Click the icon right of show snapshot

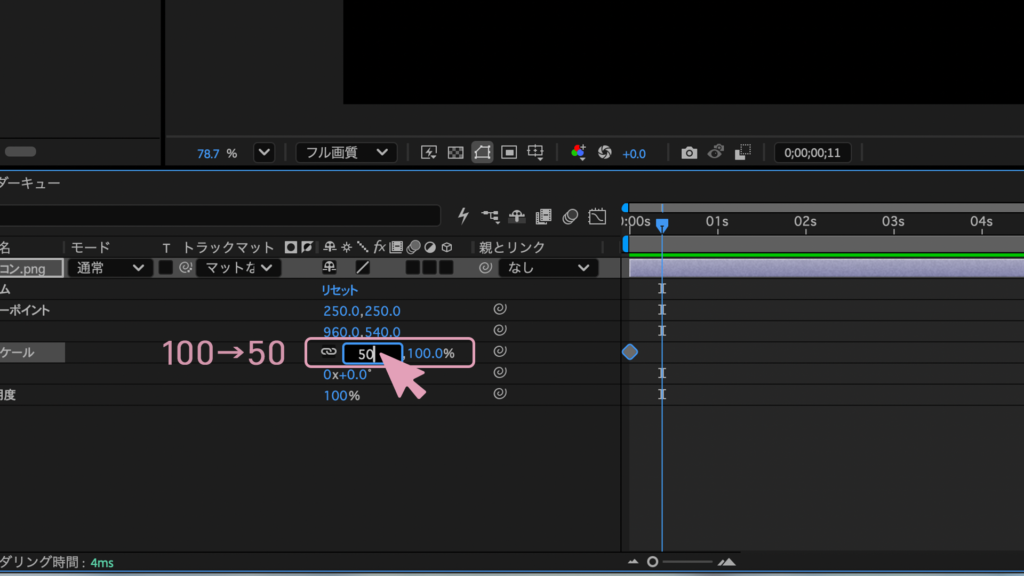coord(743,153)
